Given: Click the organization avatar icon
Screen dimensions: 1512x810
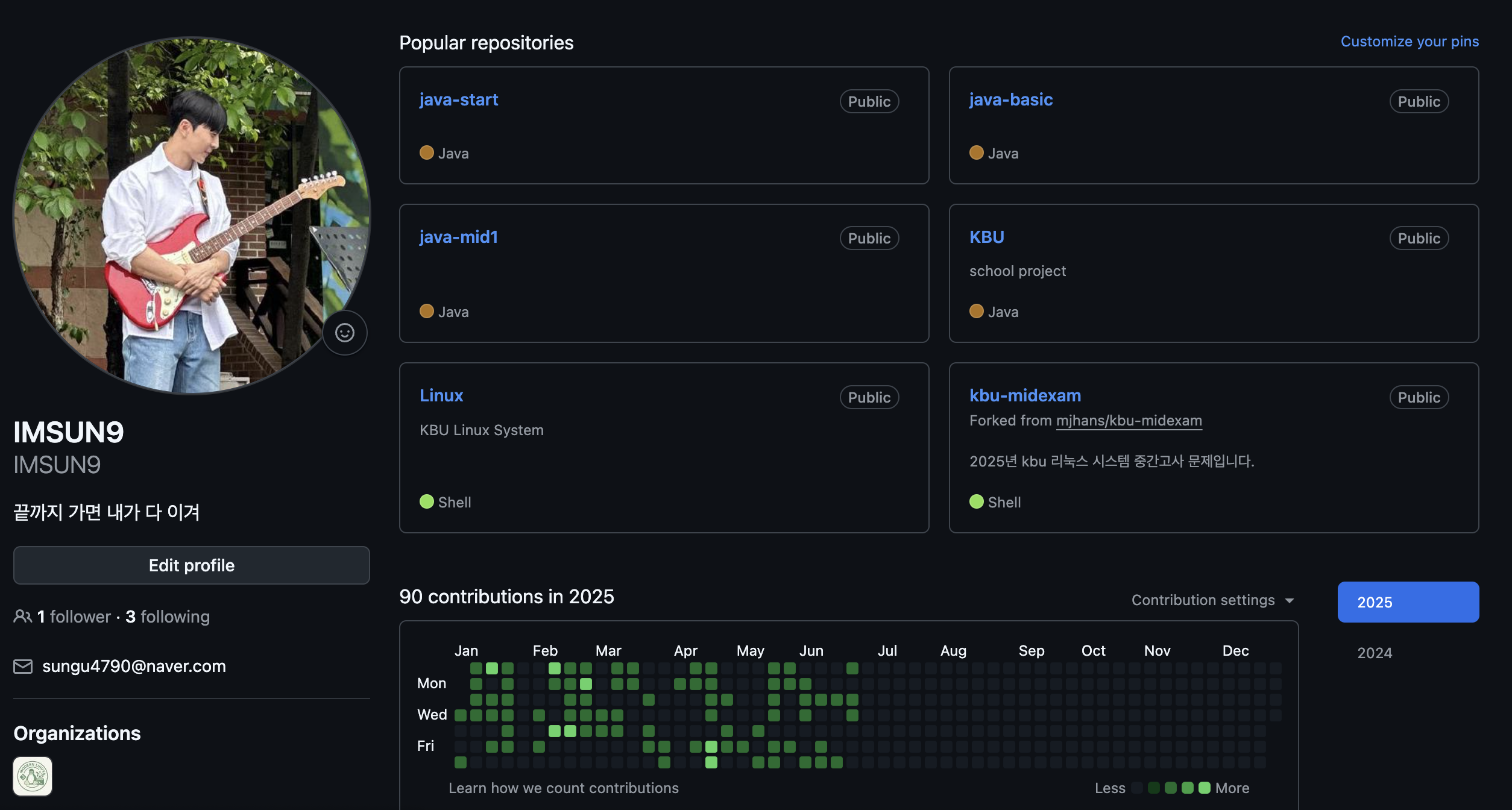Looking at the screenshot, I should (x=33, y=776).
